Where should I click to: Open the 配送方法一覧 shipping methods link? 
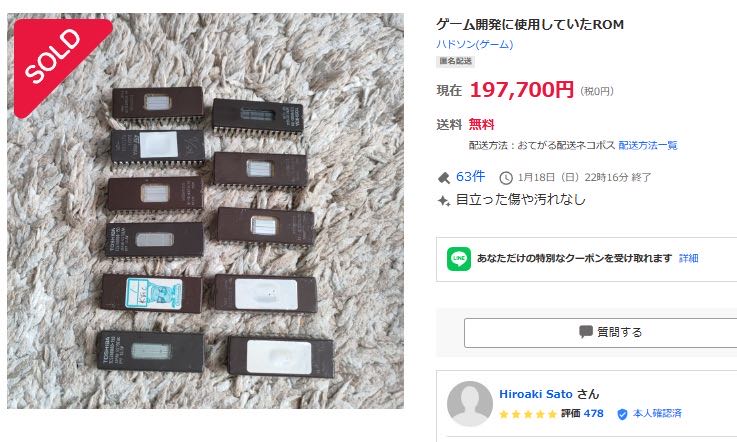click(x=648, y=145)
